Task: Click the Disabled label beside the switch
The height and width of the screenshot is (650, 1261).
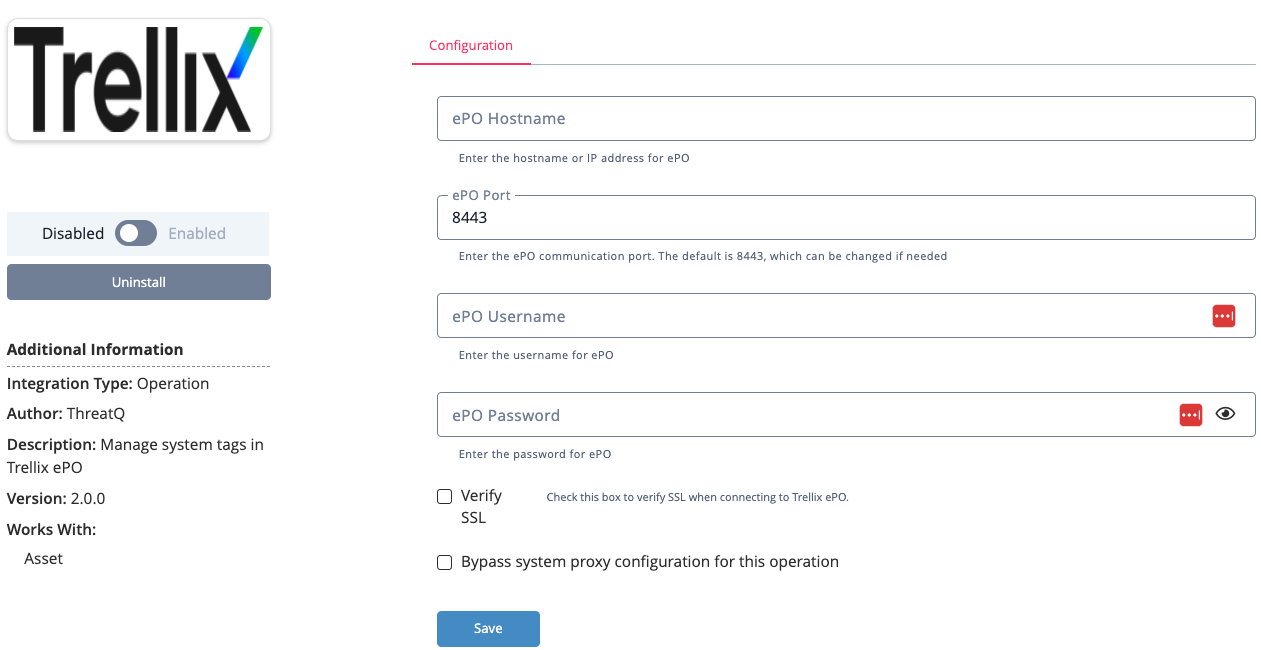Action: coord(73,233)
